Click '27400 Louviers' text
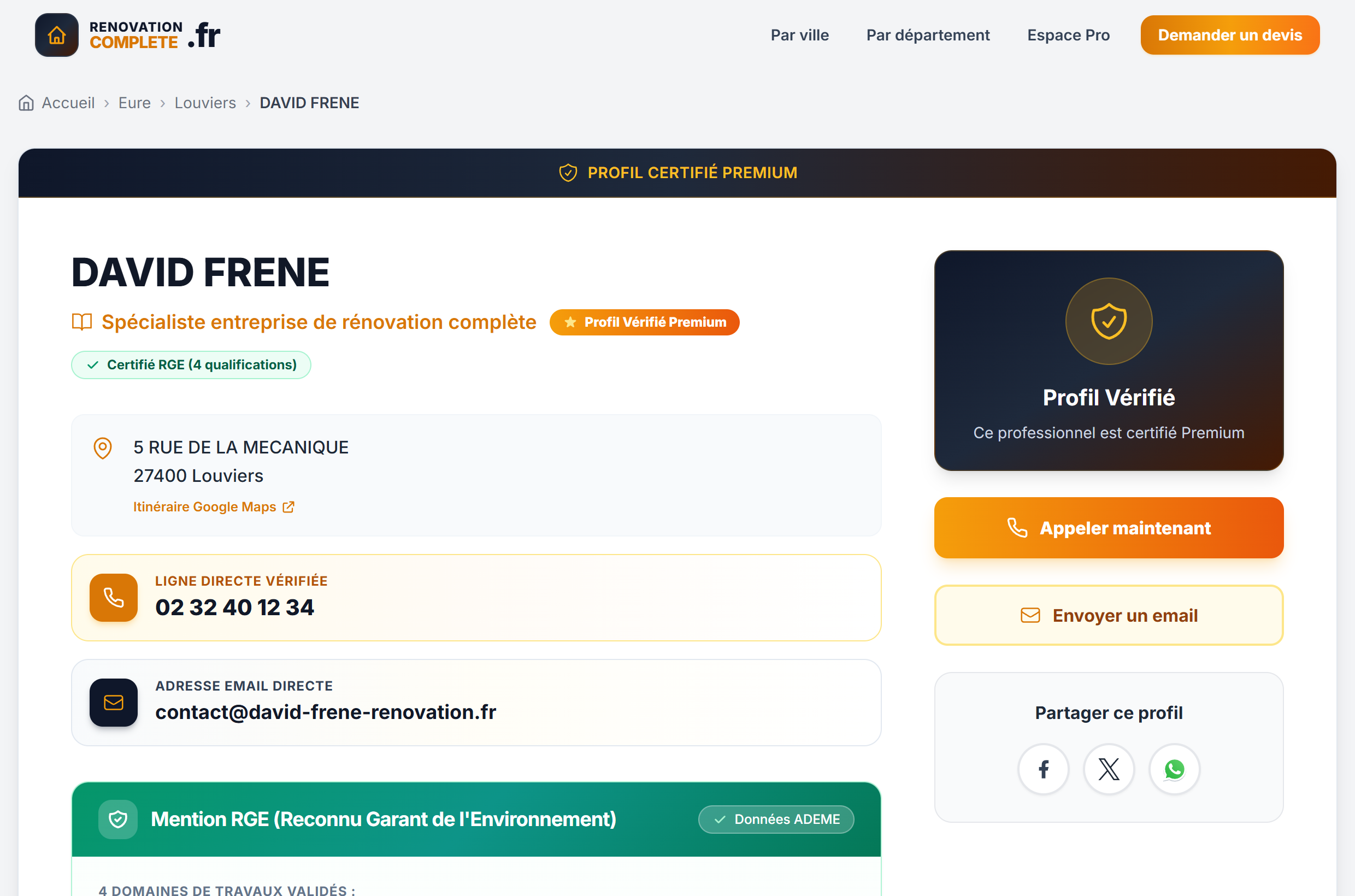The image size is (1355, 896). pos(198,476)
